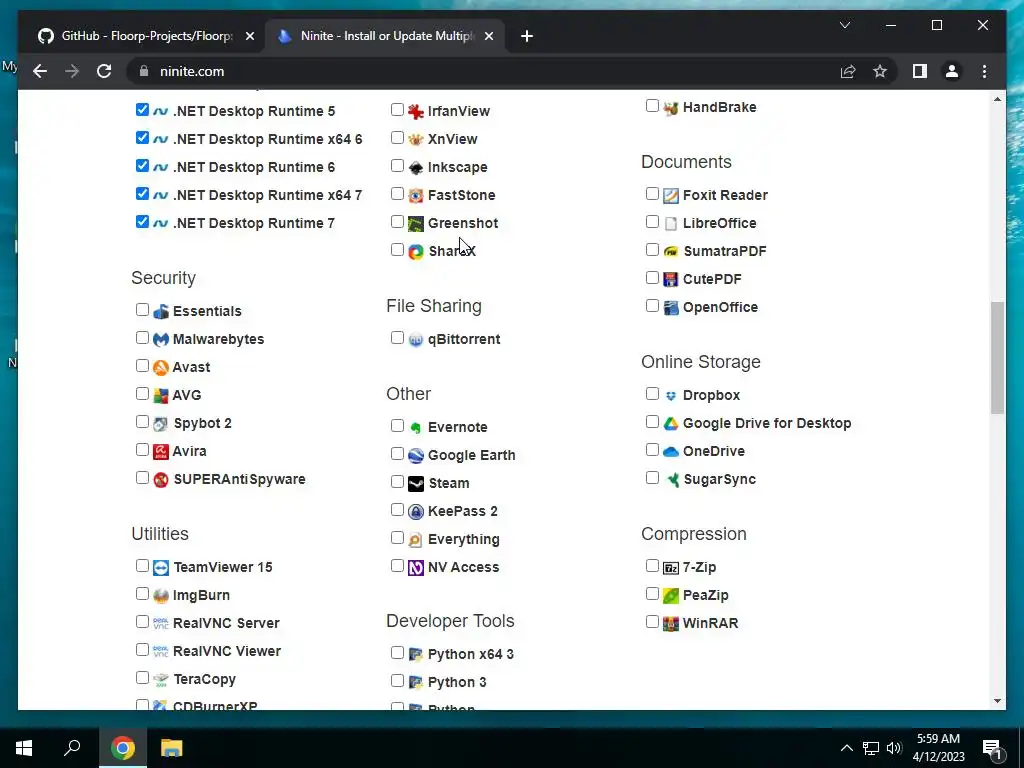Image resolution: width=1024 pixels, height=768 pixels.
Task: Open the notification center icon
Action: [993, 749]
